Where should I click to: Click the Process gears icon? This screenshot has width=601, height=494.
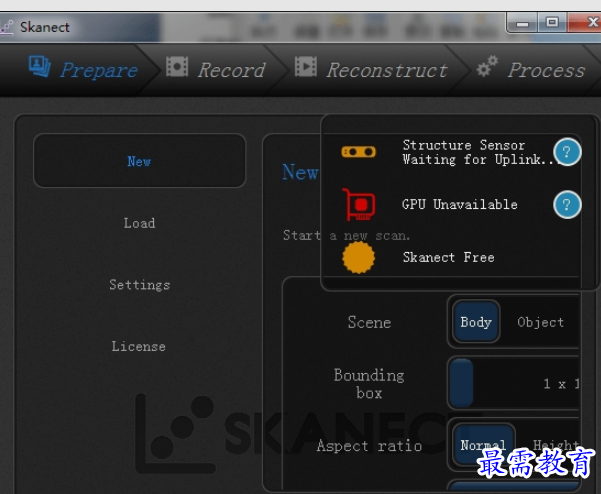coord(487,66)
